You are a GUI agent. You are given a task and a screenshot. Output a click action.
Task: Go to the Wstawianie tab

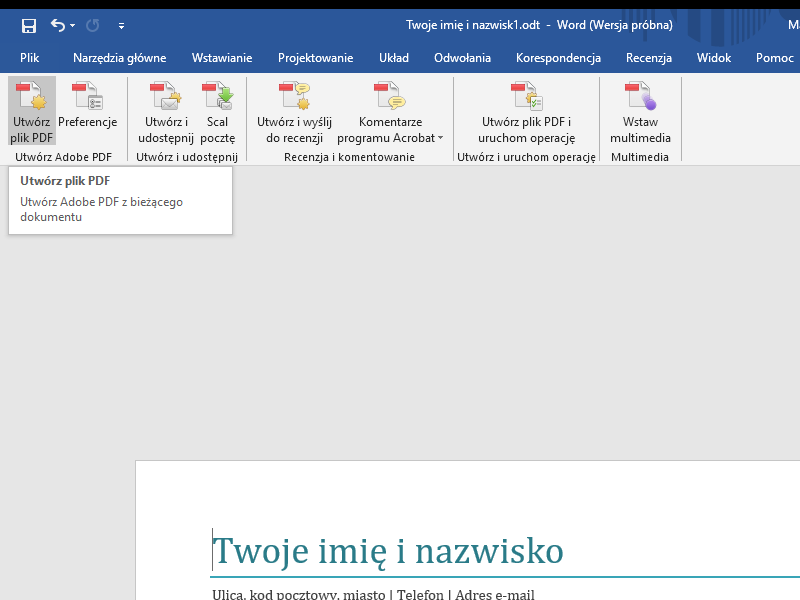222,58
